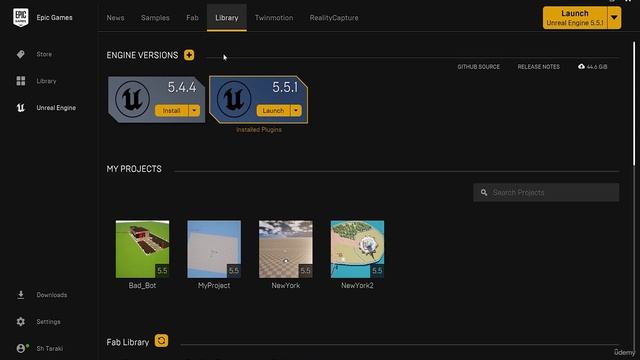Click the Library label in sidebar
This screenshot has height=360, width=640.
(x=46, y=81)
